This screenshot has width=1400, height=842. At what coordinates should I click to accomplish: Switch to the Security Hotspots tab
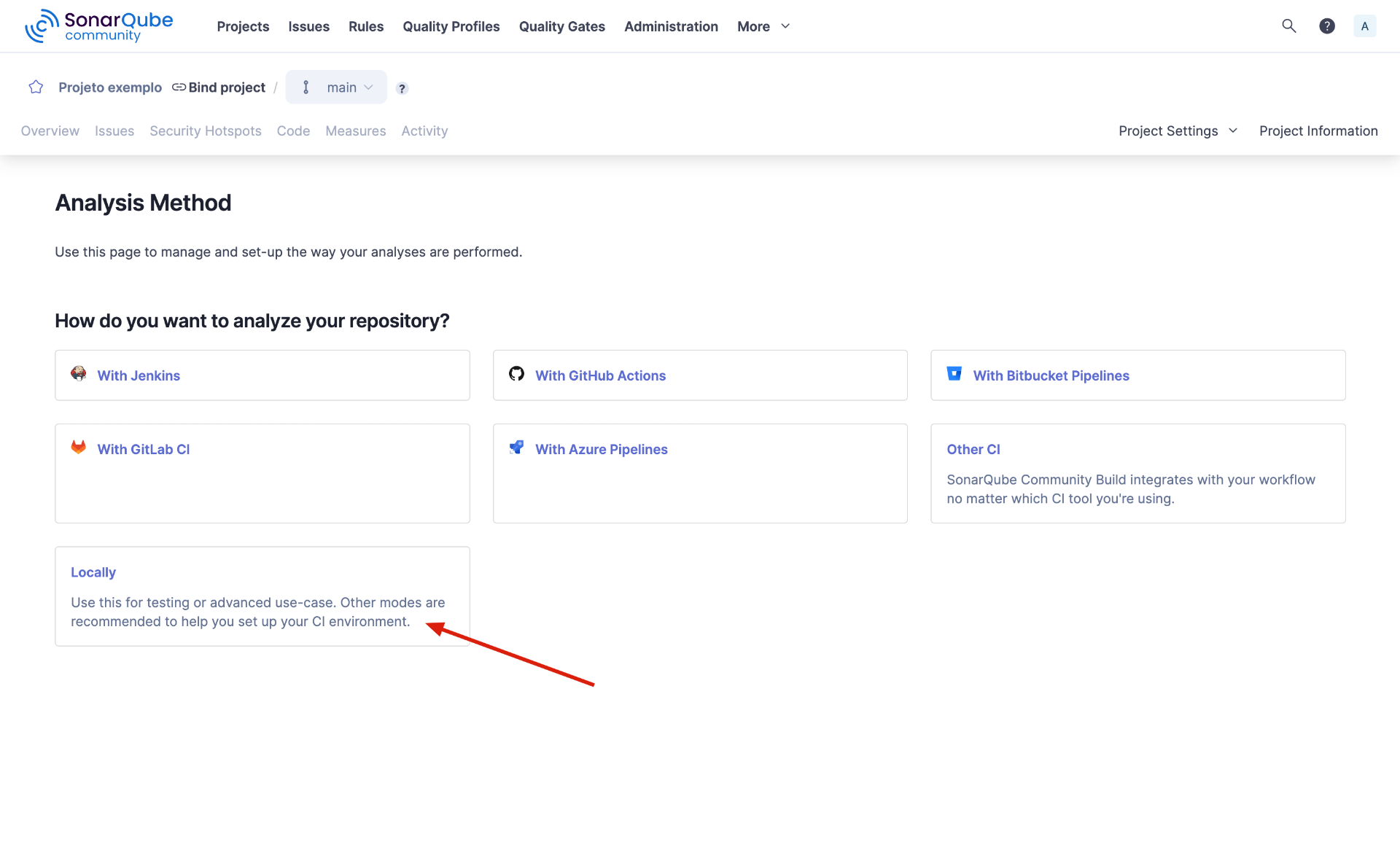tap(205, 131)
